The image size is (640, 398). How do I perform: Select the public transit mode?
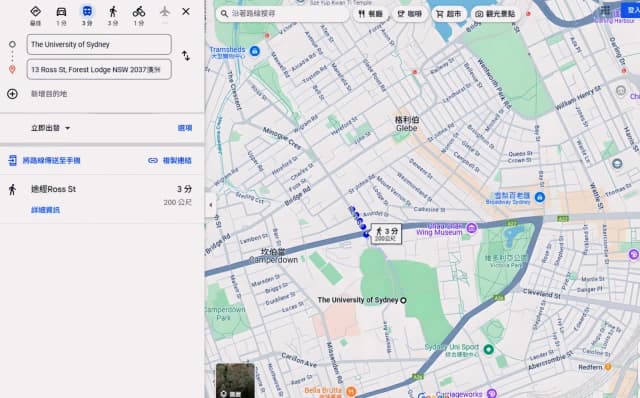87,12
